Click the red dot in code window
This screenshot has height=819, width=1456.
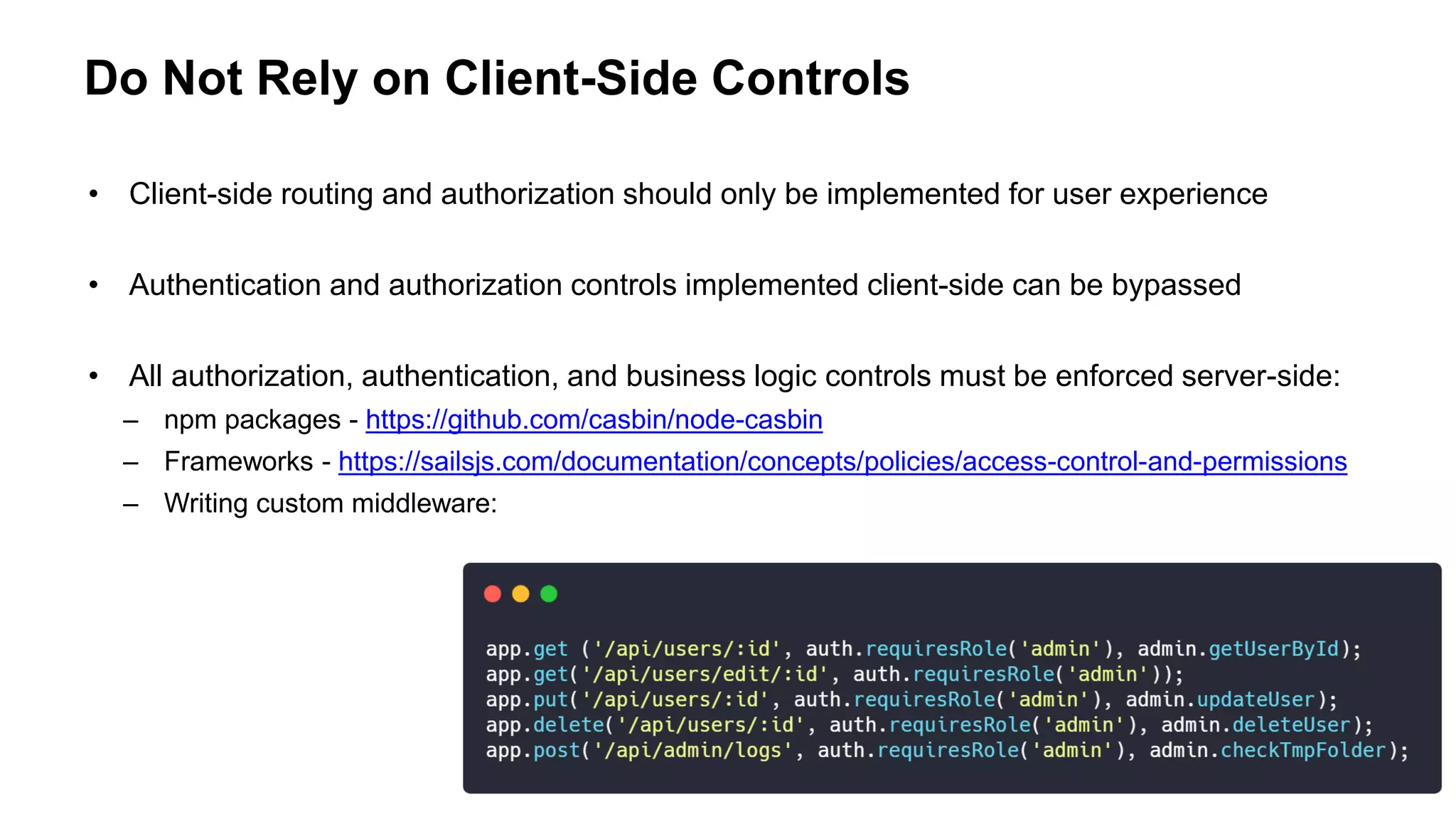pos(493,594)
